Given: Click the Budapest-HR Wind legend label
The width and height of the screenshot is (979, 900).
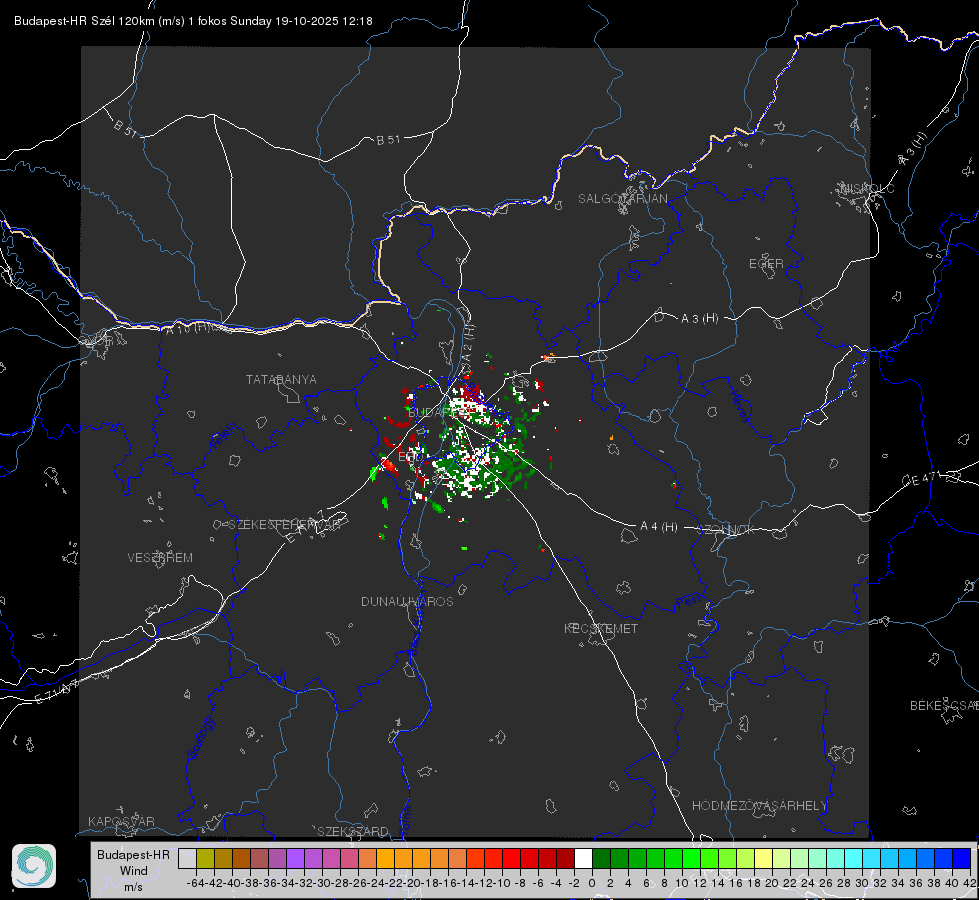Looking at the screenshot, I should [134, 871].
